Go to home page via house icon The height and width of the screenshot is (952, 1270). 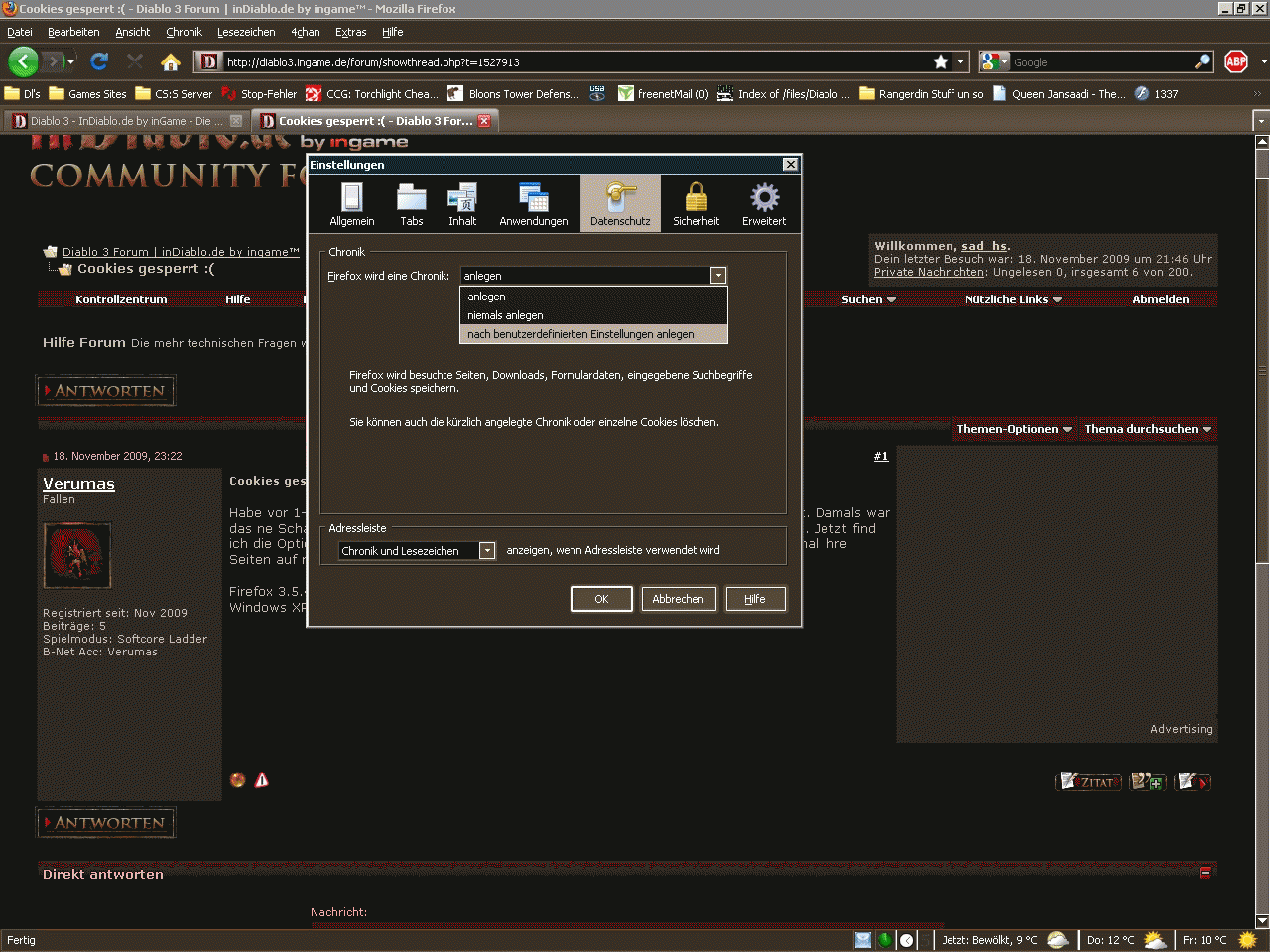pyautogui.click(x=171, y=62)
